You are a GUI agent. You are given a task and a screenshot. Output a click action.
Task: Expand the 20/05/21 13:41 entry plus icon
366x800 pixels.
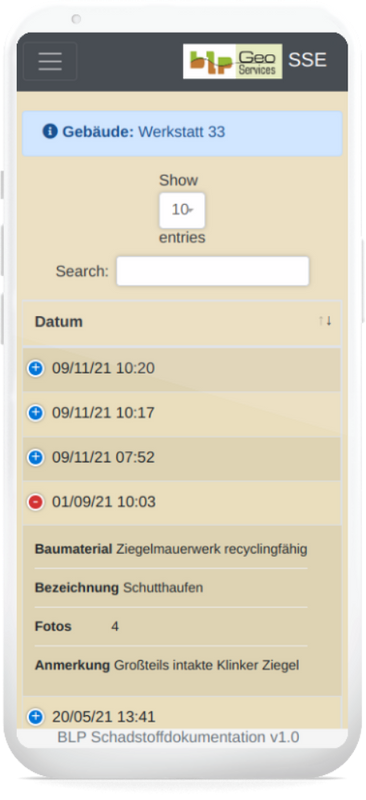point(35,717)
